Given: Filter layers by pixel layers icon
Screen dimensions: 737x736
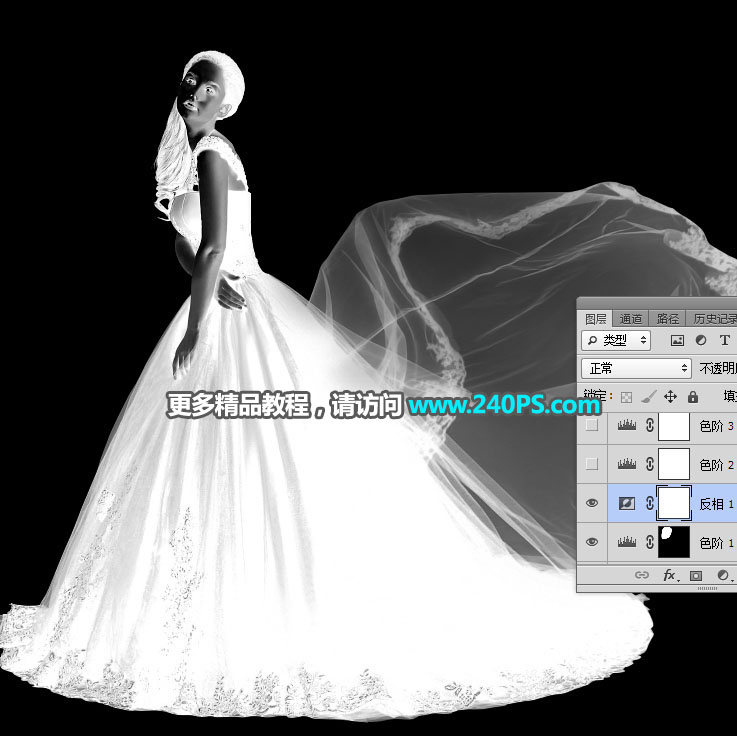Looking at the screenshot, I should pos(677,340).
